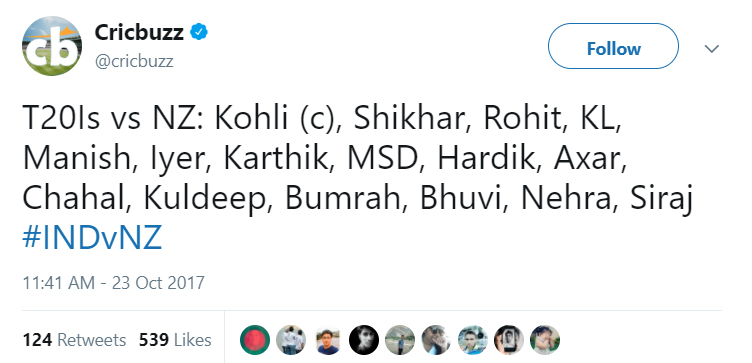Viewport: 752px width, 363px height.
Task: Open the avatar with blue-tinted selfie
Action: [x=472, y=340]
